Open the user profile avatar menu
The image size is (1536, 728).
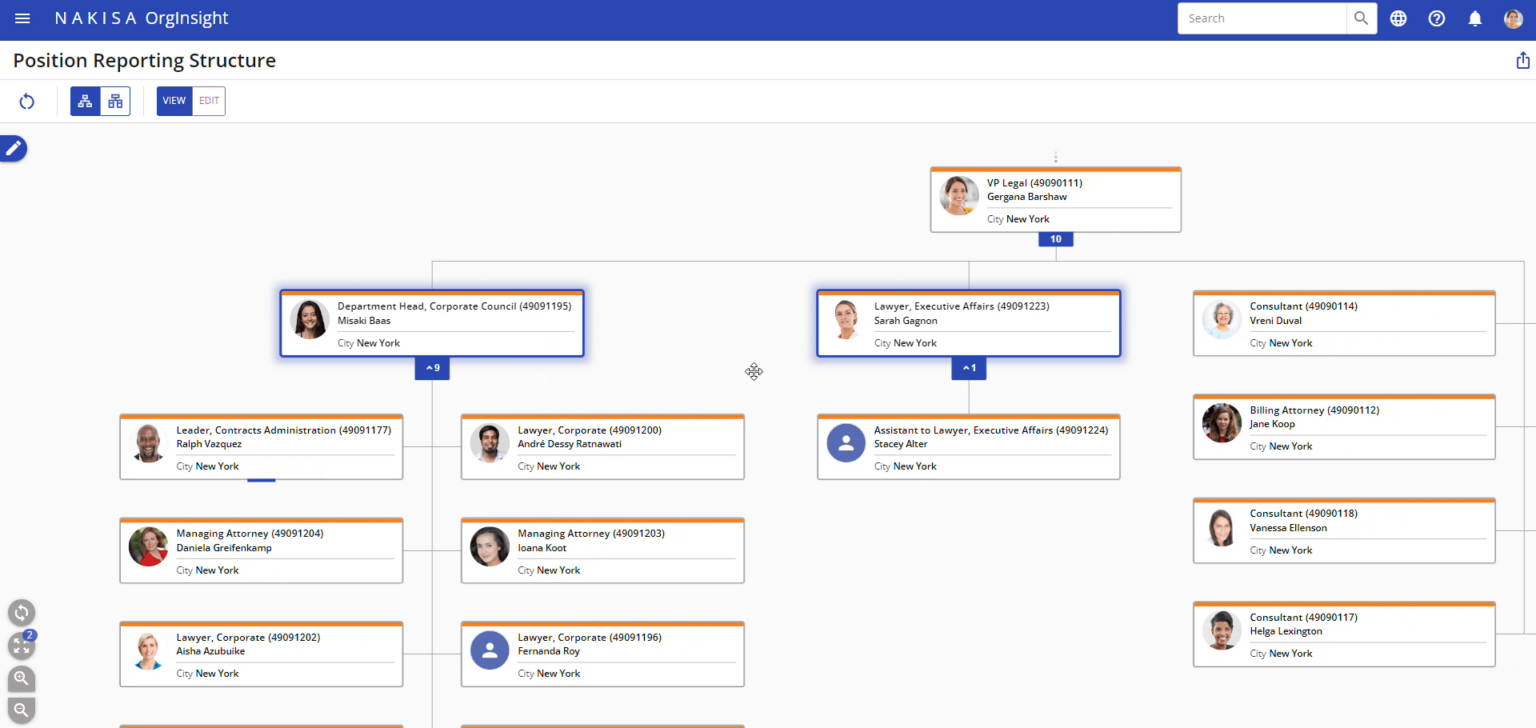(1513, 18)
